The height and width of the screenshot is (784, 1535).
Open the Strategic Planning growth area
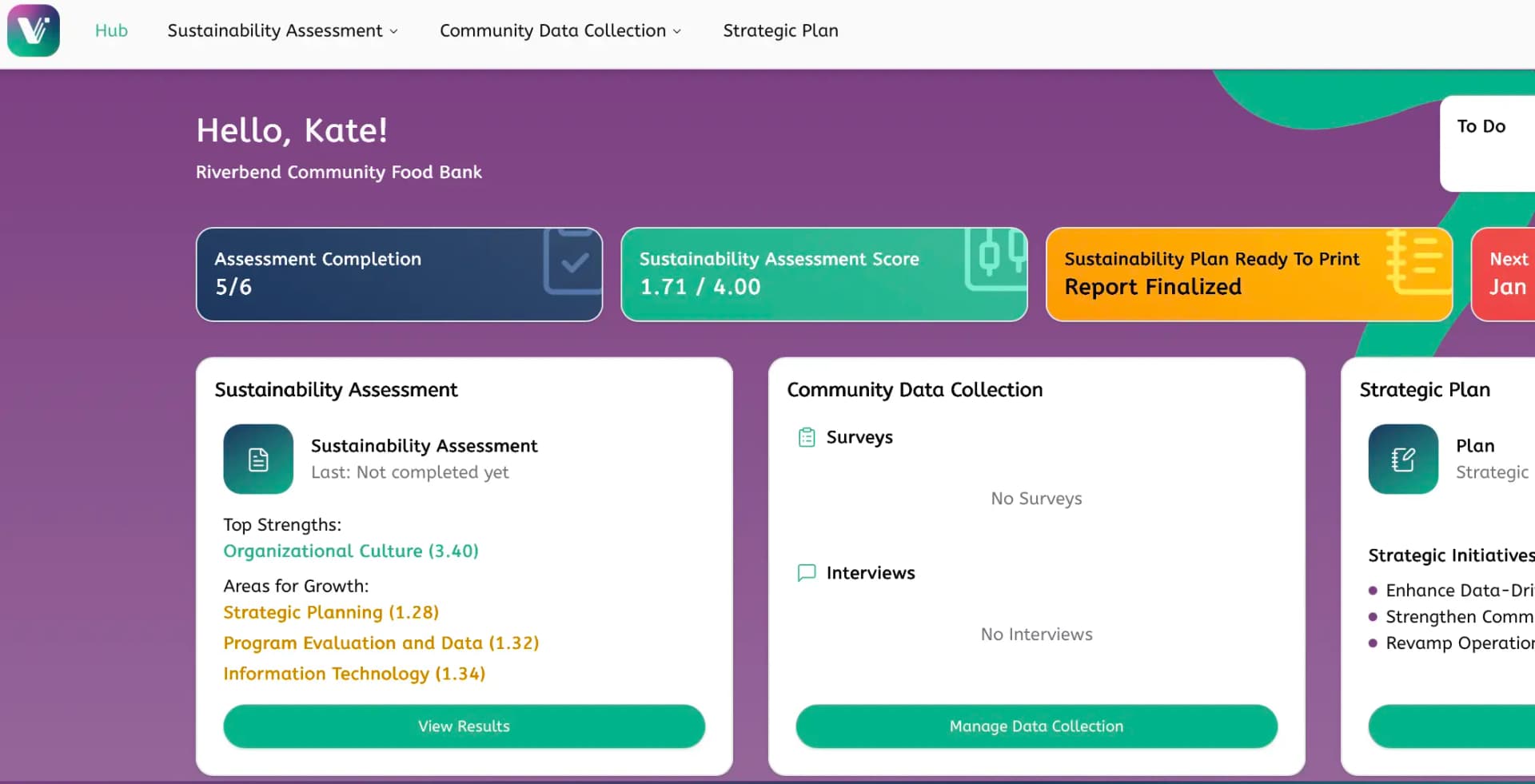pyautogui.click(x=331, y=612)
